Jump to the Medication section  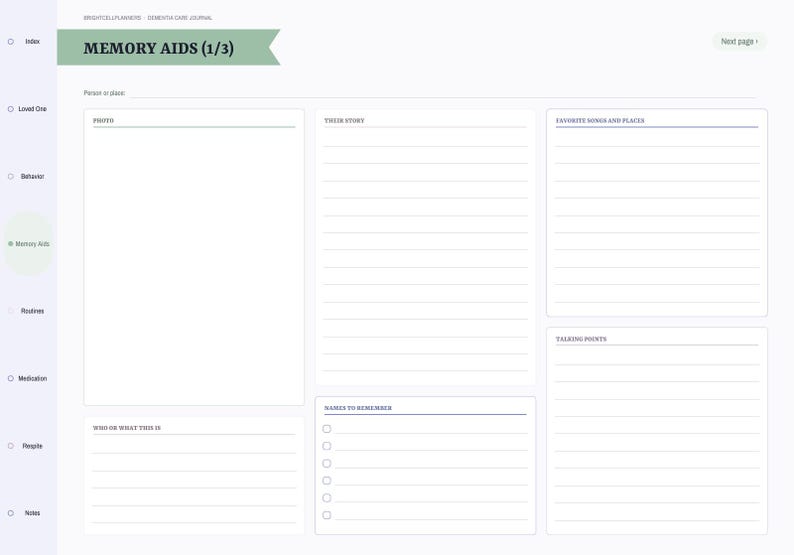click(x=28, y=378)
